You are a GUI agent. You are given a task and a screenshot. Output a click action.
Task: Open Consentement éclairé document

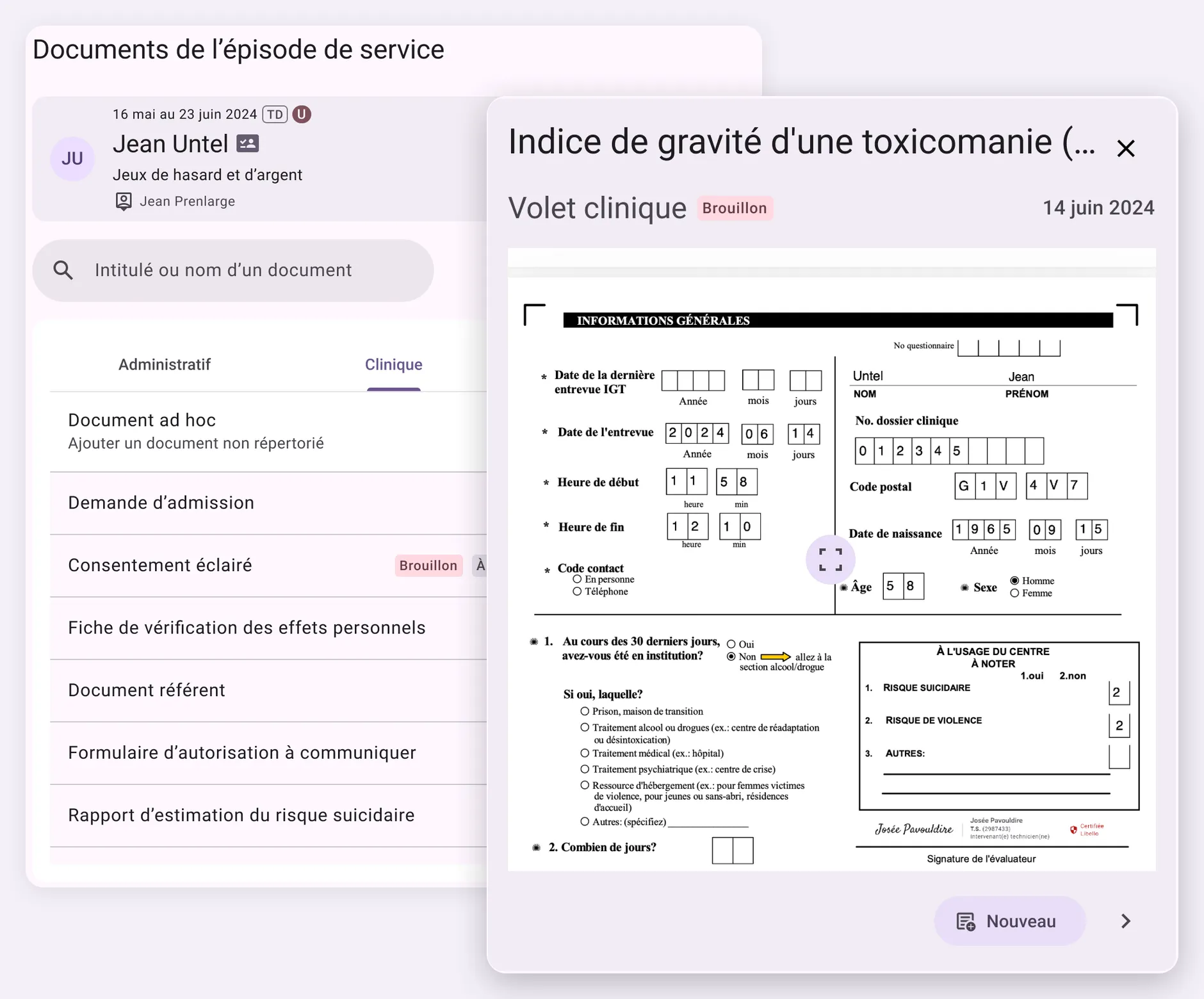(269, 565)
